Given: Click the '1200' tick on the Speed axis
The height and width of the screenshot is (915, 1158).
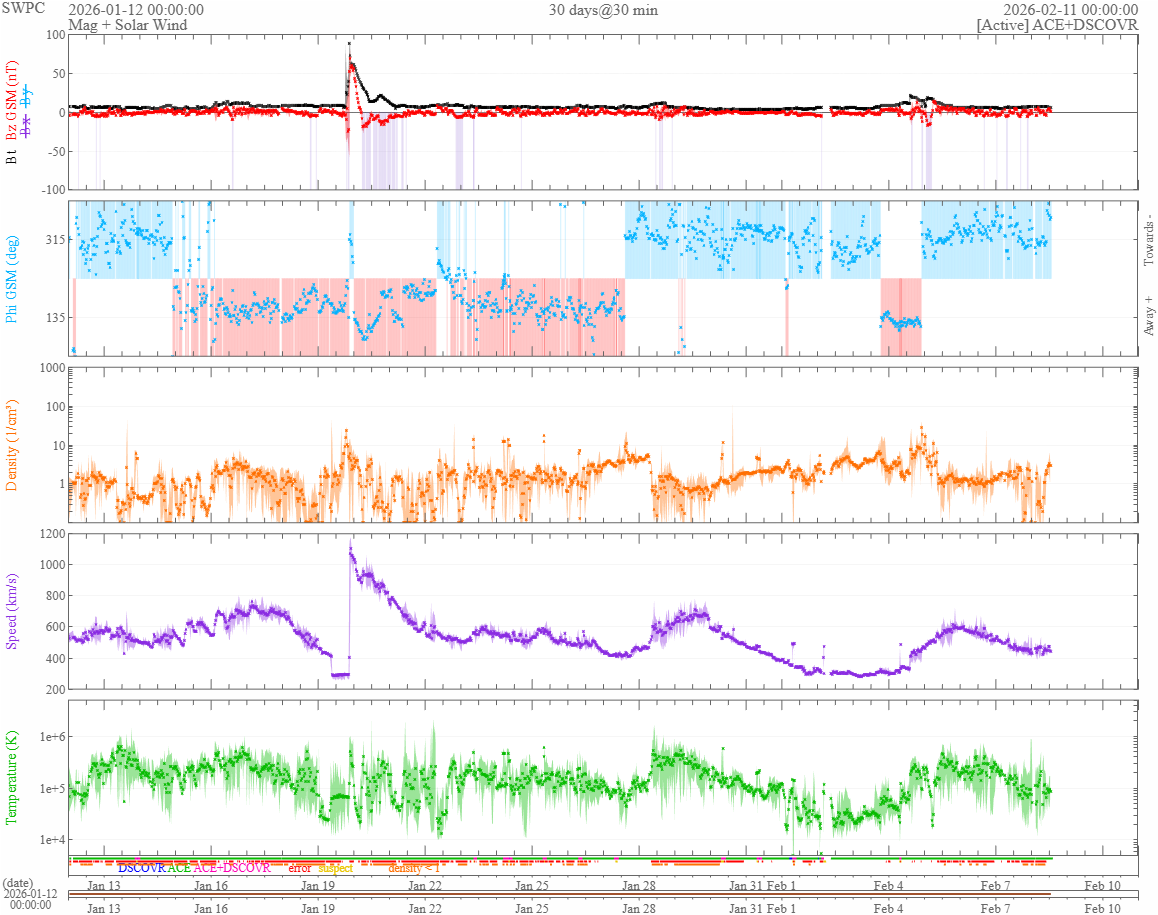Looking at the screenshot, I should 52,534.
